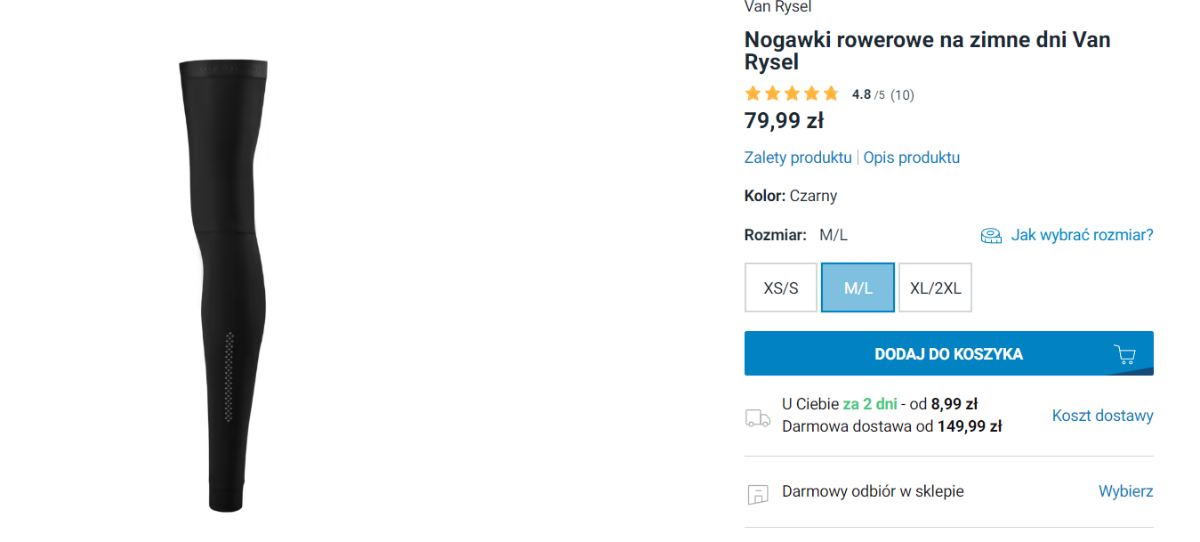The width and height of the screenshot is (1200, 542).
Task: Open the (10) reviews count
Action: tap(902, 95)
